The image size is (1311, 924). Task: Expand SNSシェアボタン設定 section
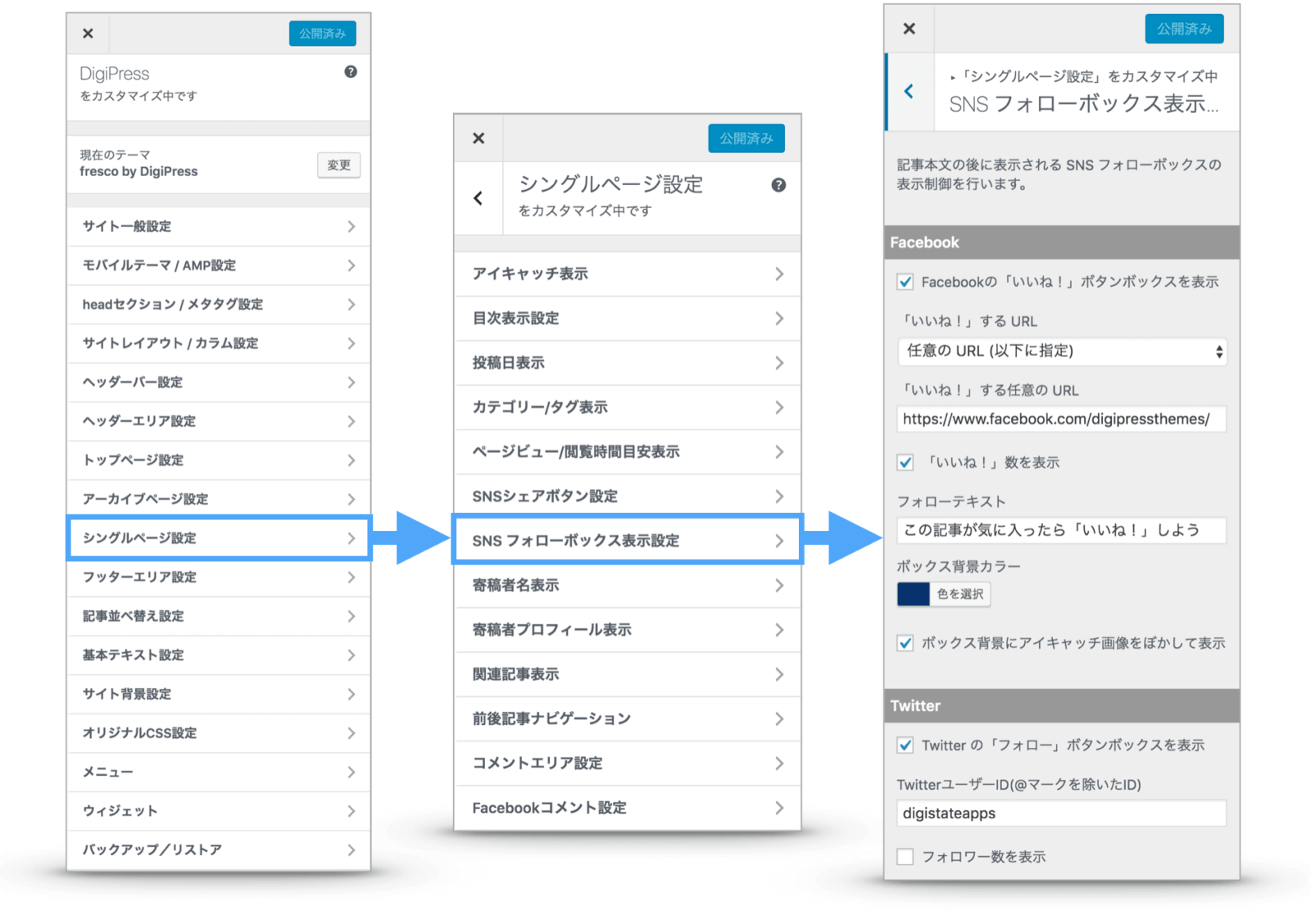pyautogui.click(x=628, y=496)
